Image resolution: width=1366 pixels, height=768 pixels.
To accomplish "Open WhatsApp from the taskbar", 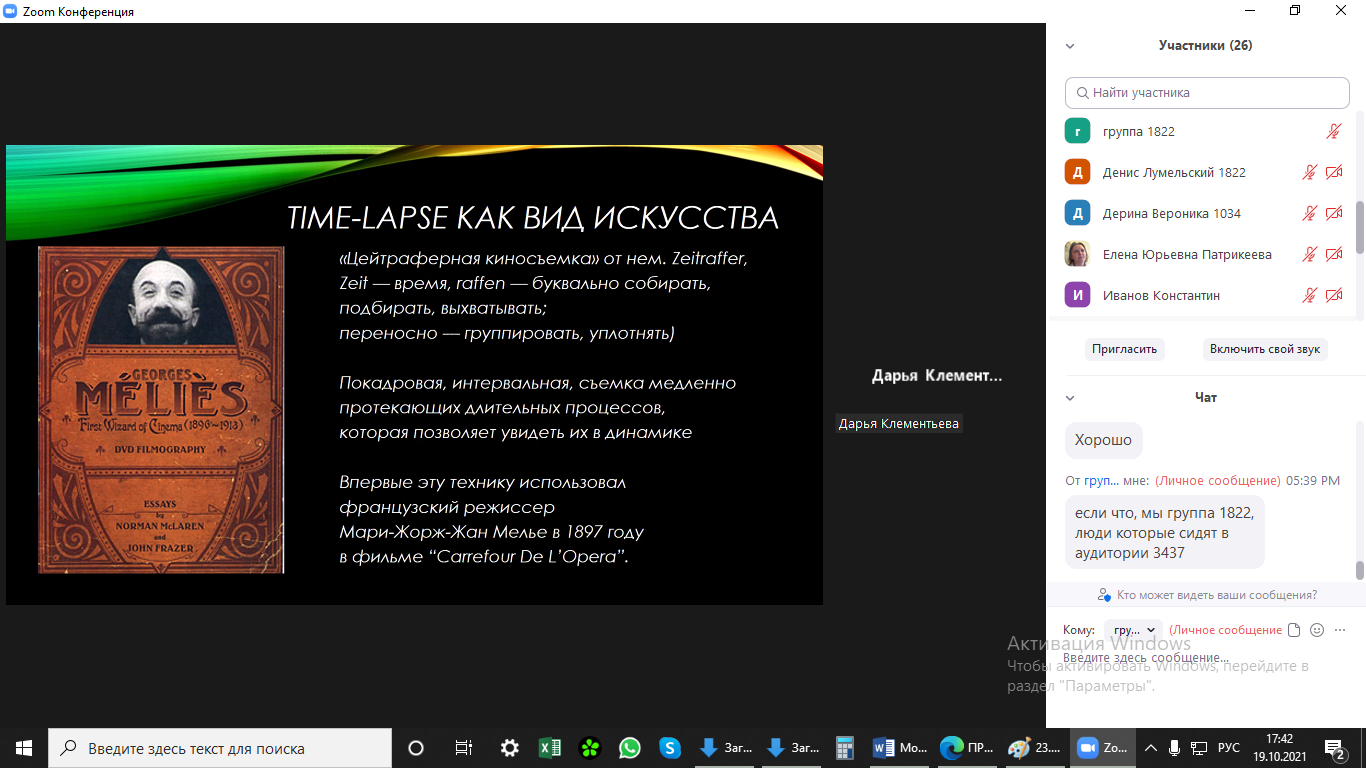I will (x=629, y=748).
